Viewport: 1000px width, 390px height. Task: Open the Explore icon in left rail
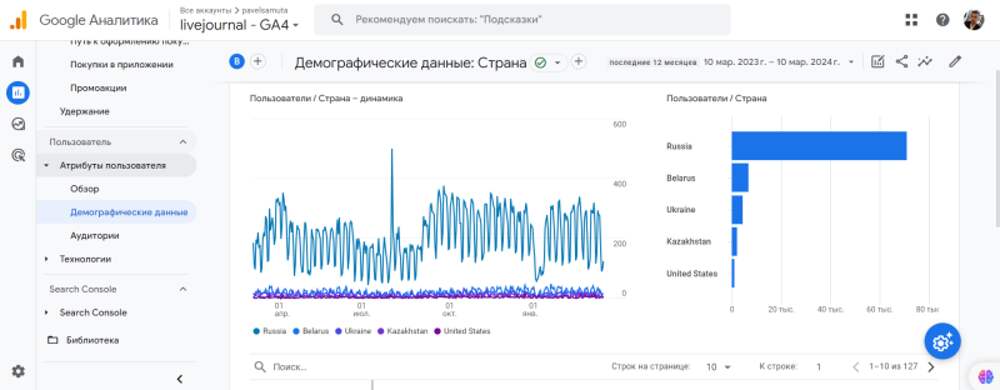pos(18,124)
